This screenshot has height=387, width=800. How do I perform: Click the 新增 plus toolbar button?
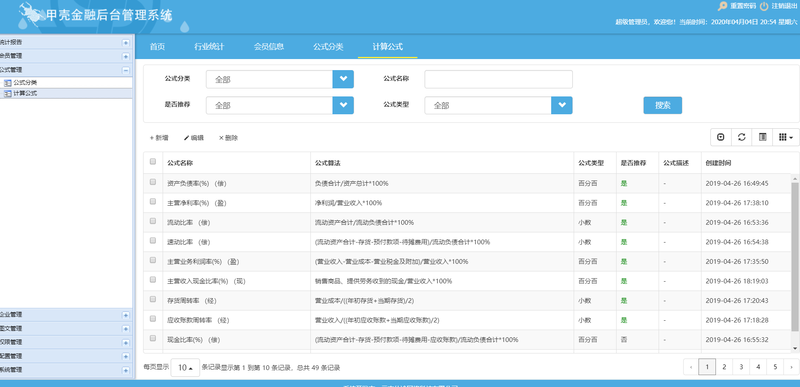pyautogui.click(x=159, y=138)
